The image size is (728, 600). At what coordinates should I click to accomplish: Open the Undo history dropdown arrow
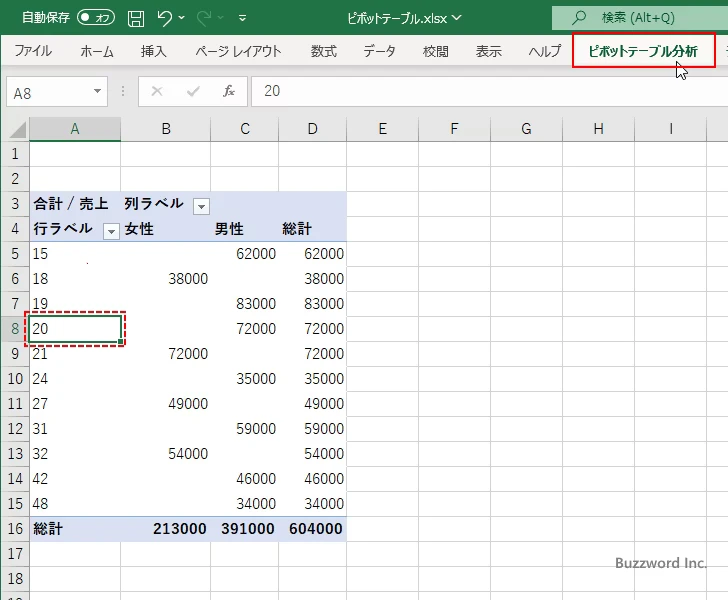[x=182, y=18]
